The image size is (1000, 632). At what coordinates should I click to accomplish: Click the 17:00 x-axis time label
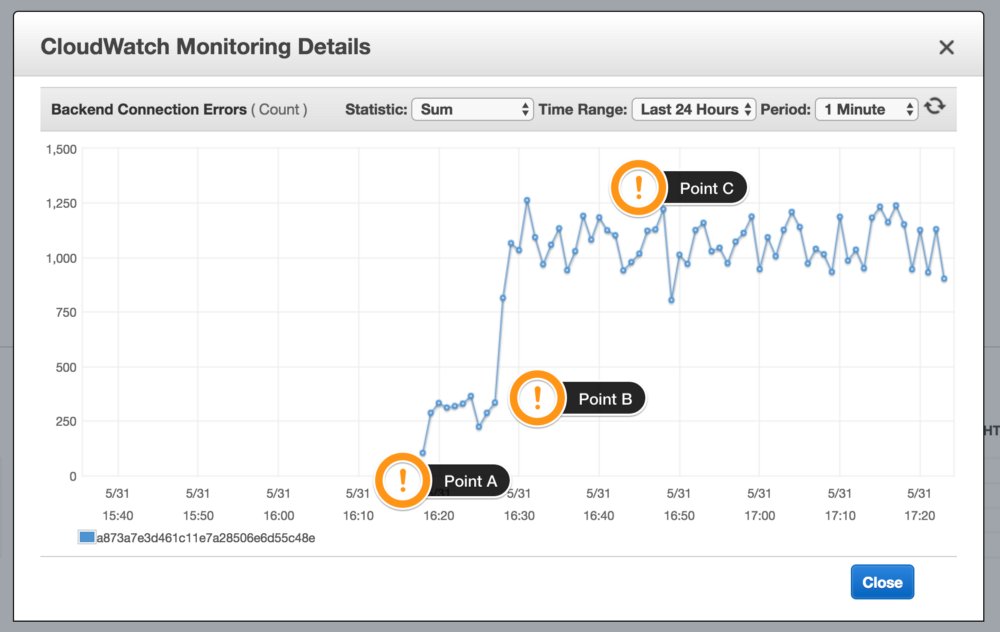coord(760,515)
